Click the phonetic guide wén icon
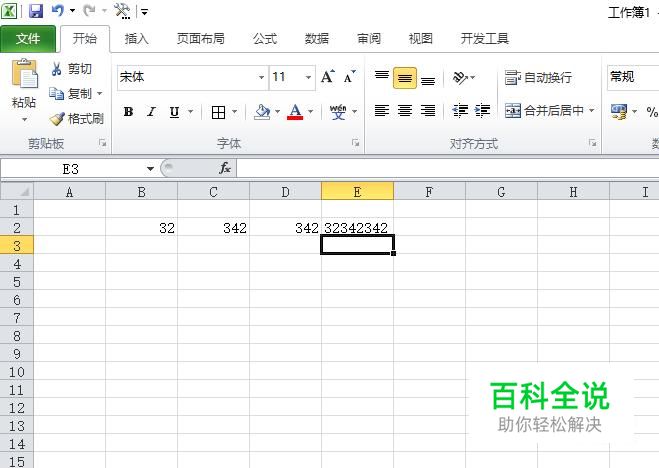 click(x=338, y=112)
